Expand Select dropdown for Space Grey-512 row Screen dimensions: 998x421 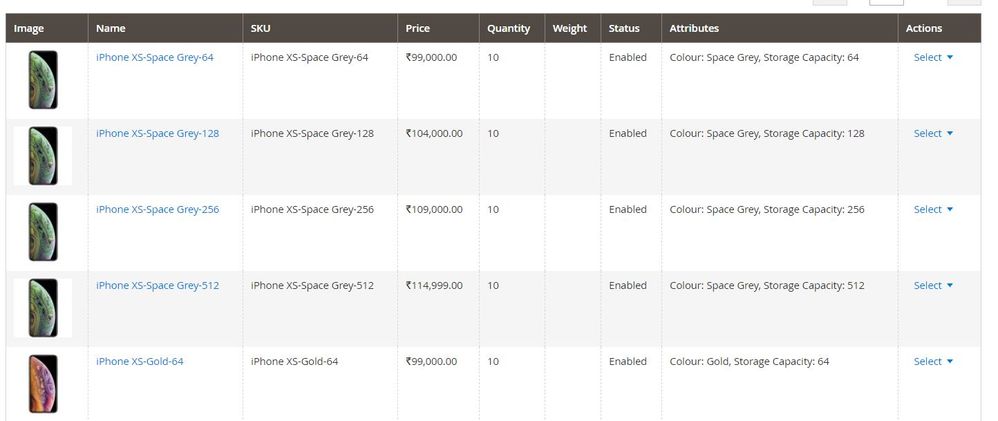click(x=933, y=286)
